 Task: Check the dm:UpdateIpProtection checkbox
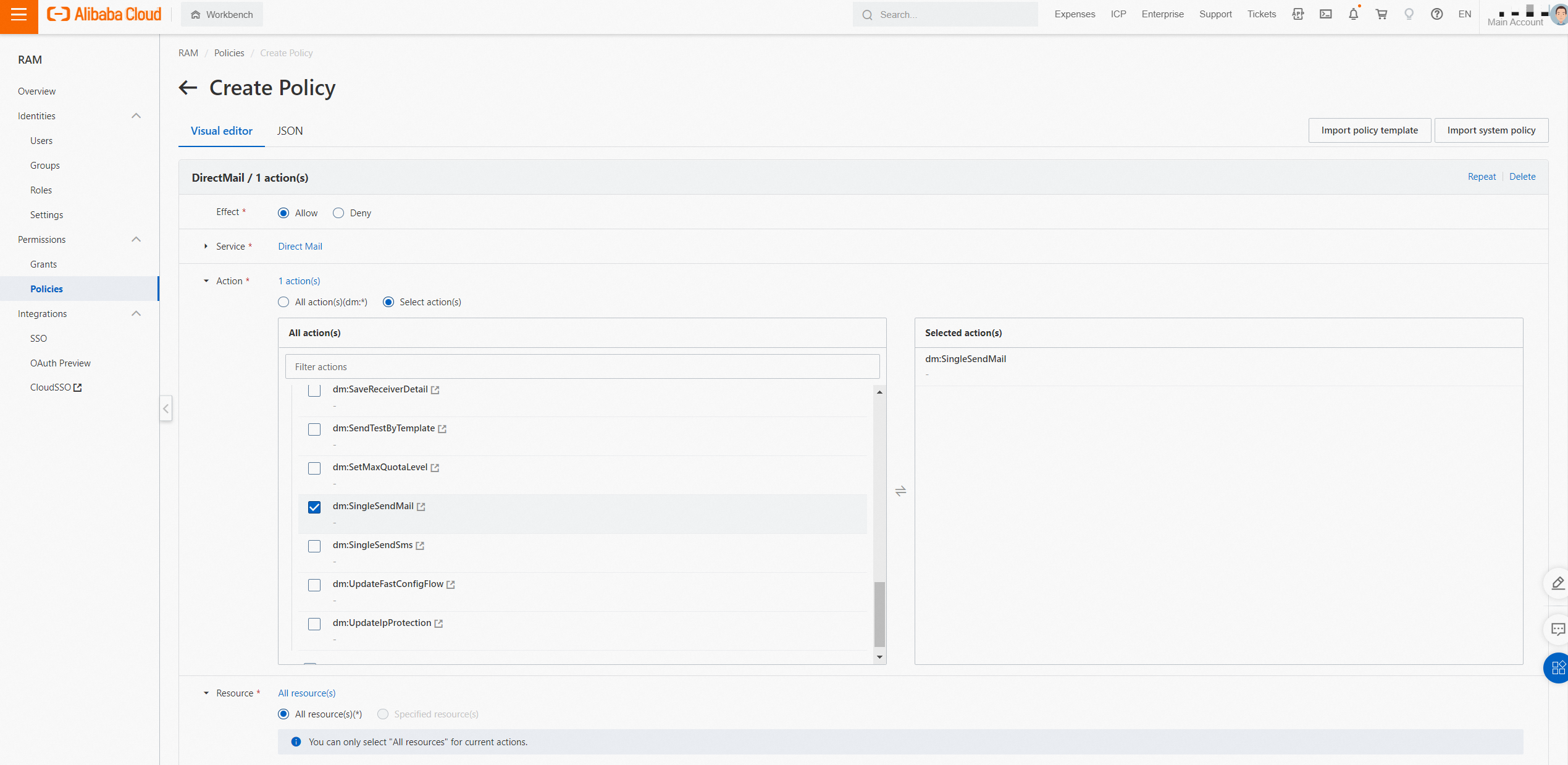314,624
